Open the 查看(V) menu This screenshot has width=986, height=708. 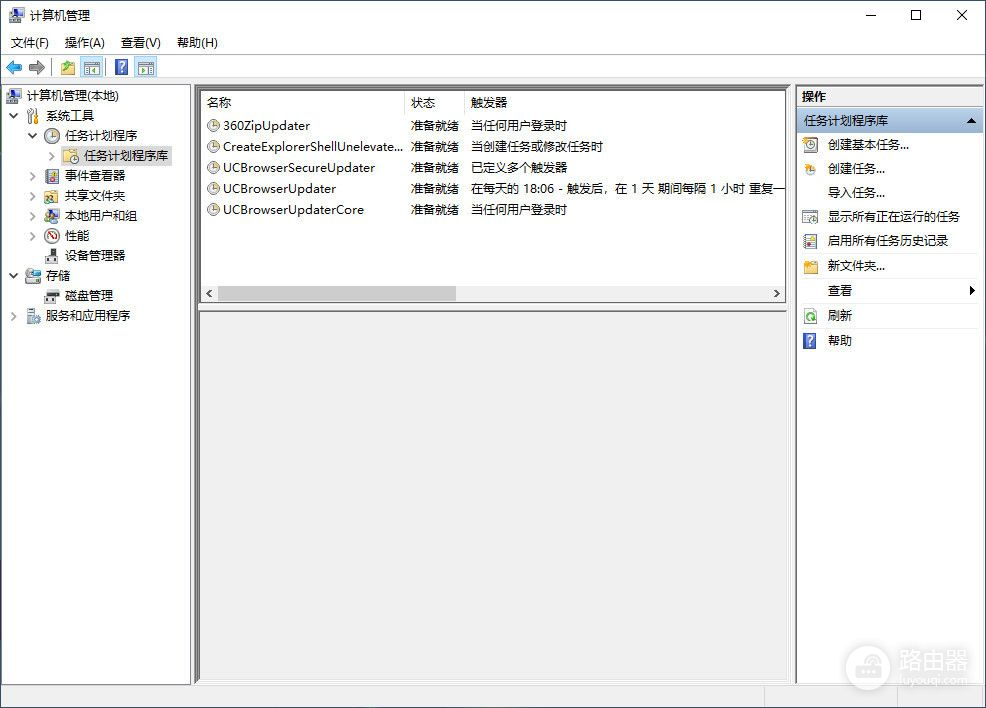point(140,43)
